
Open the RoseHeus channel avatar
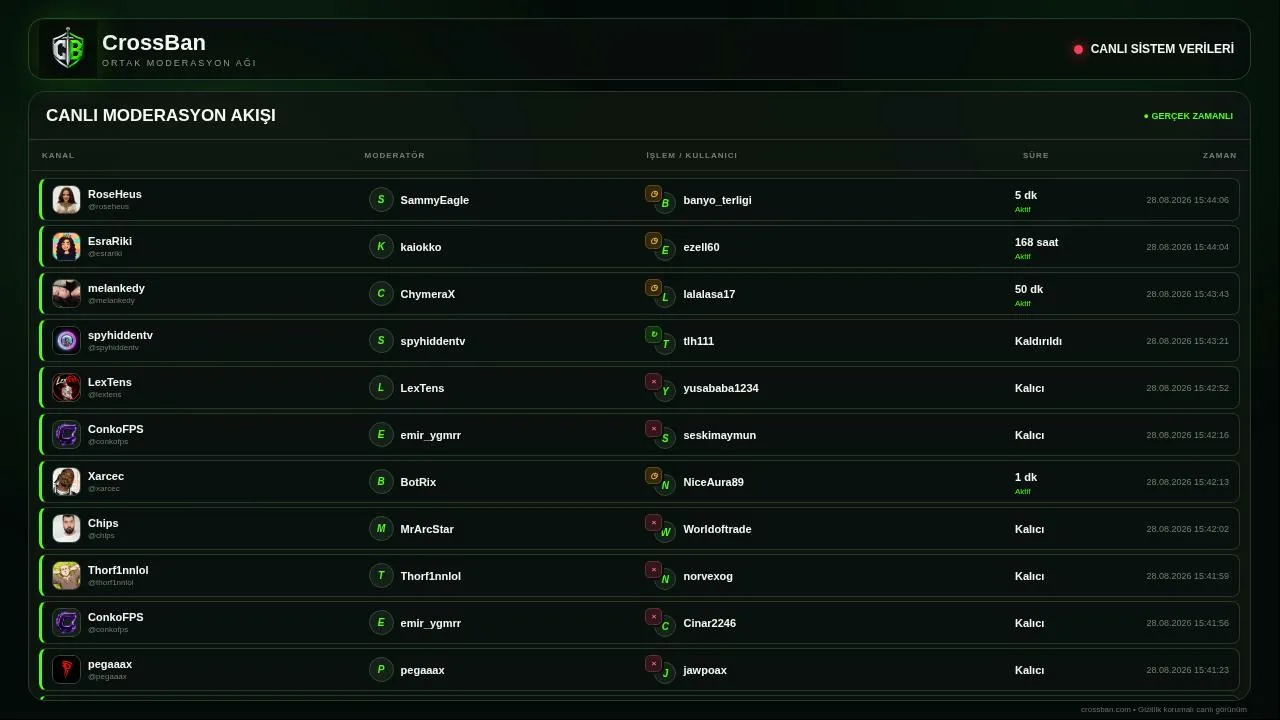[x=67, y=200]
